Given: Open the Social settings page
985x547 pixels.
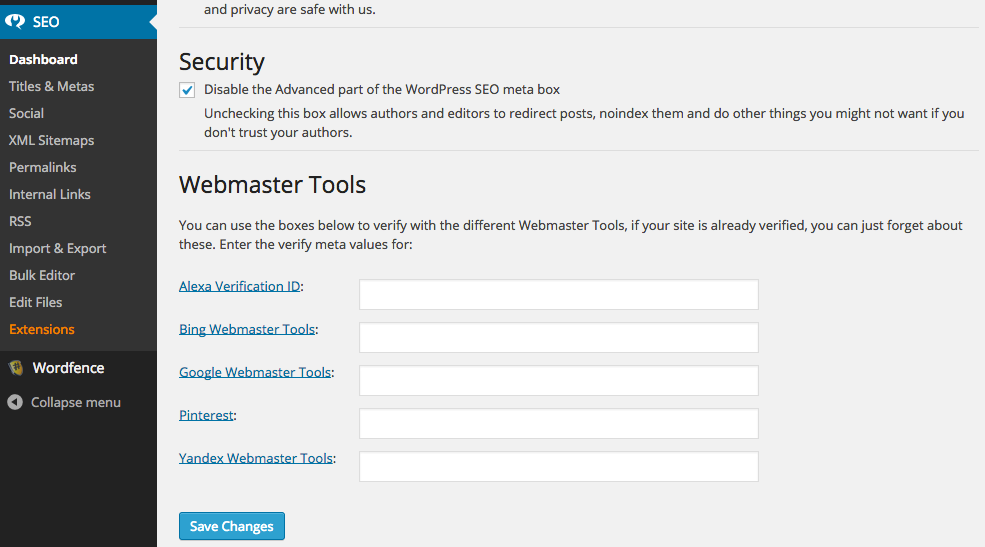Looking at the screenshot, I should pos(26,113).
